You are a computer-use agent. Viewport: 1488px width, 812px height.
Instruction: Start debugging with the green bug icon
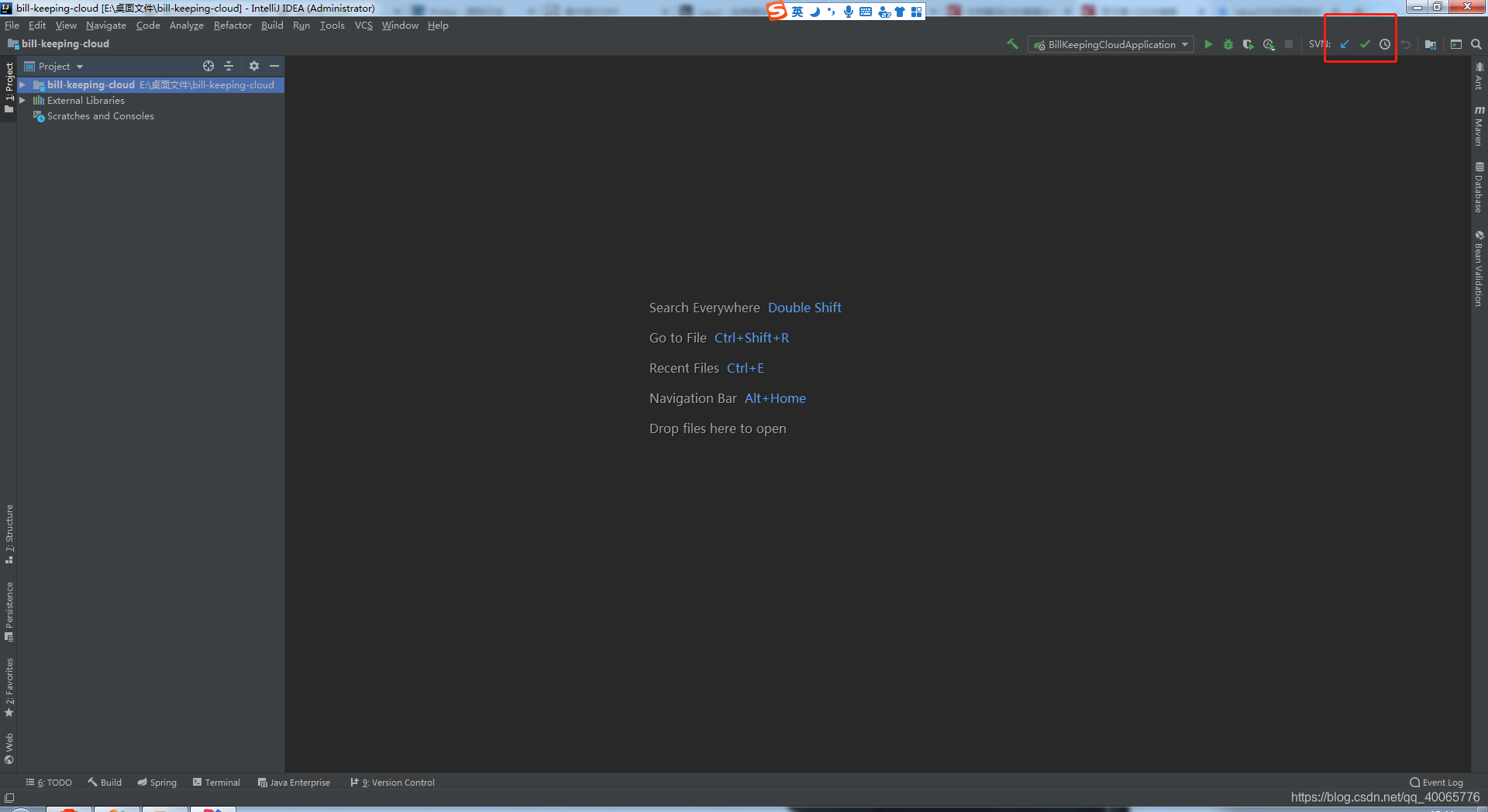coord(1228,44)
